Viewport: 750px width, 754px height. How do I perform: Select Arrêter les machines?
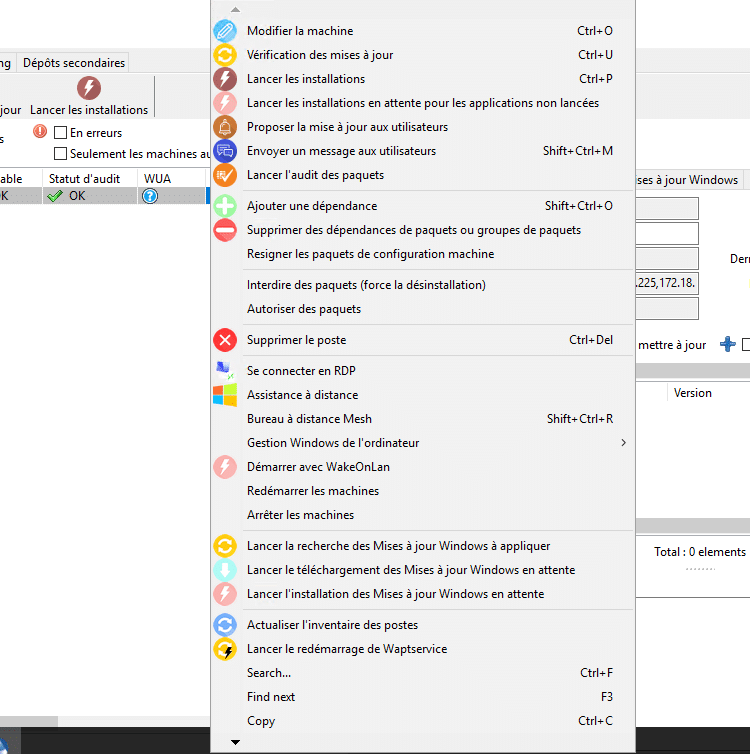(x=423, y=515)
